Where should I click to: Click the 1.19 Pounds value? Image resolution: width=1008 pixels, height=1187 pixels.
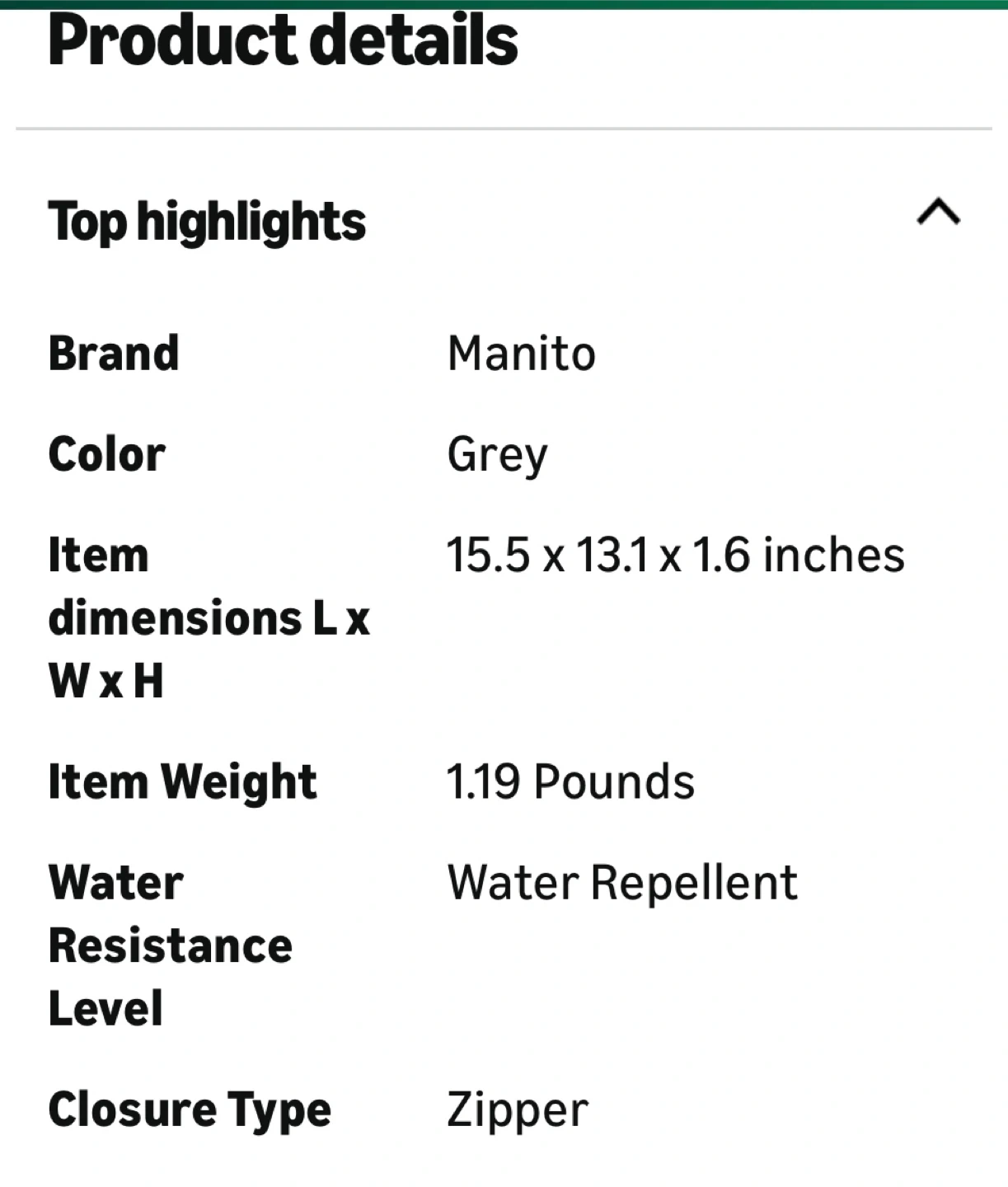coord(570,781)
